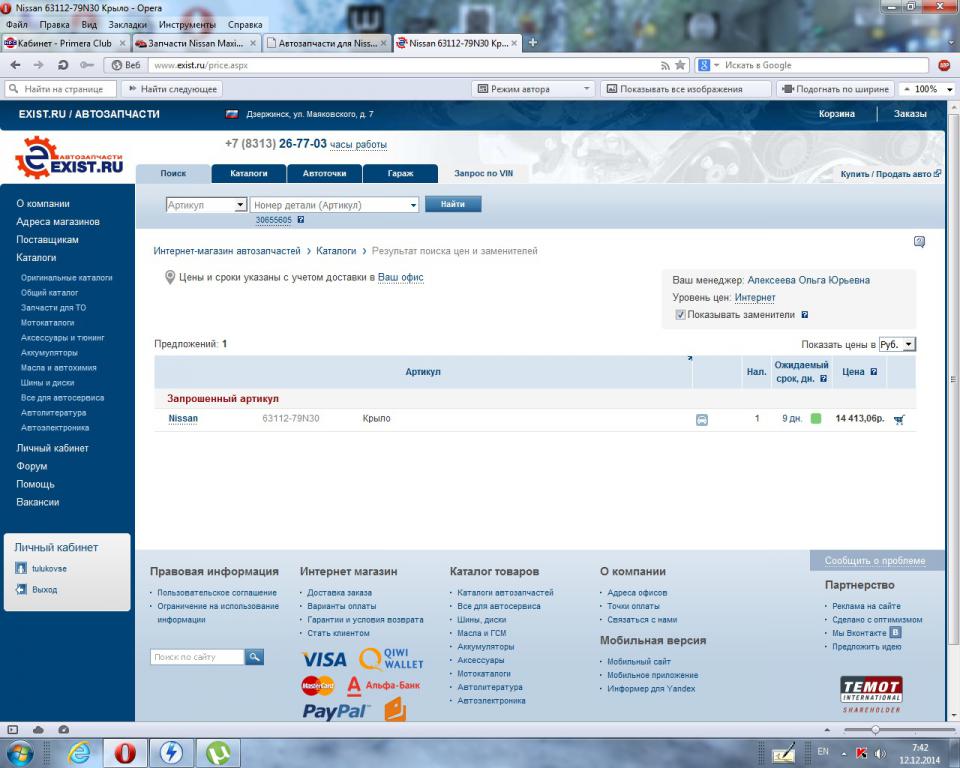Click help icon next to 30655605 history
The width and height of the screenshot is (960, 768).
coord(301,220)
